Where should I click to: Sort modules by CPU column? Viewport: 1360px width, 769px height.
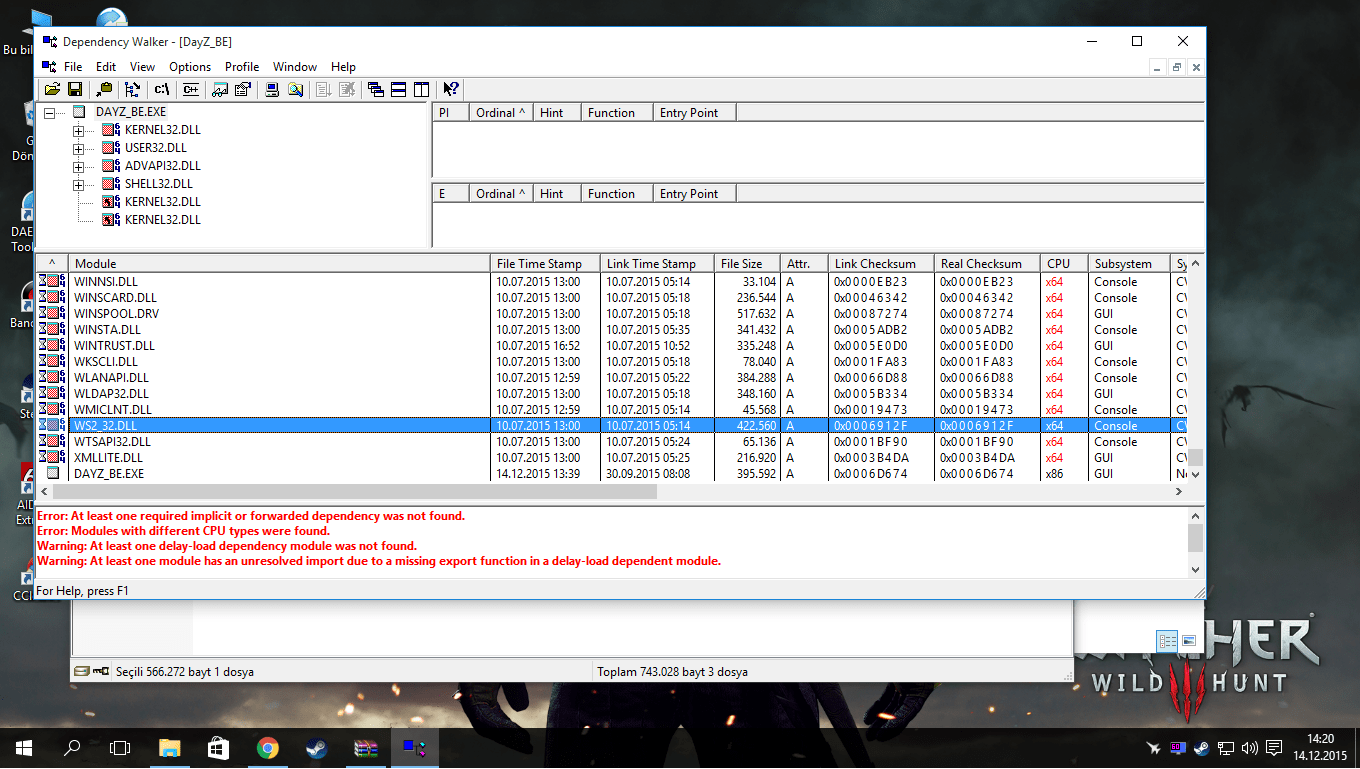click(1065, 264)
